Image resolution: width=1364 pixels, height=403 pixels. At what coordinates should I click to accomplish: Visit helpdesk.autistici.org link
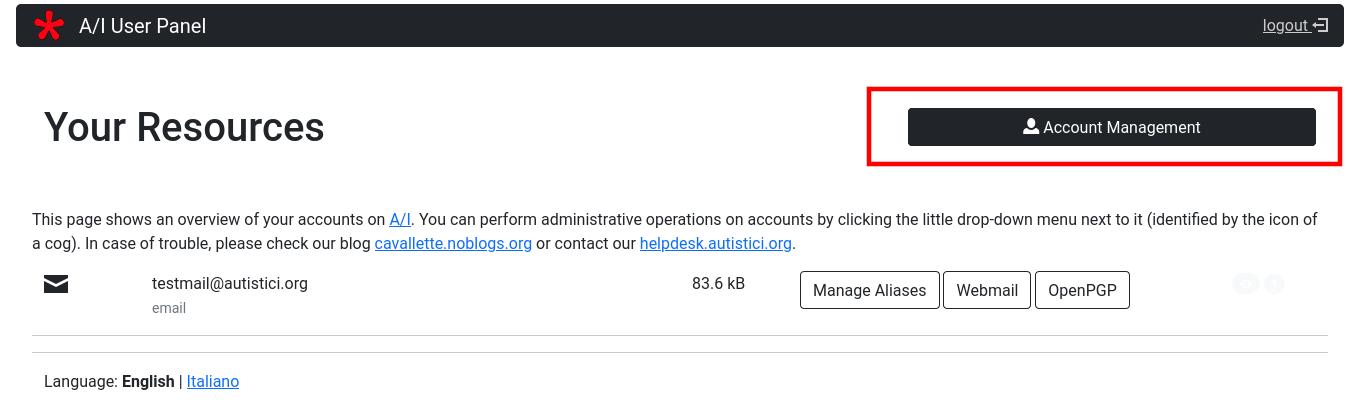pyautogui.click(x=715, y=243)
